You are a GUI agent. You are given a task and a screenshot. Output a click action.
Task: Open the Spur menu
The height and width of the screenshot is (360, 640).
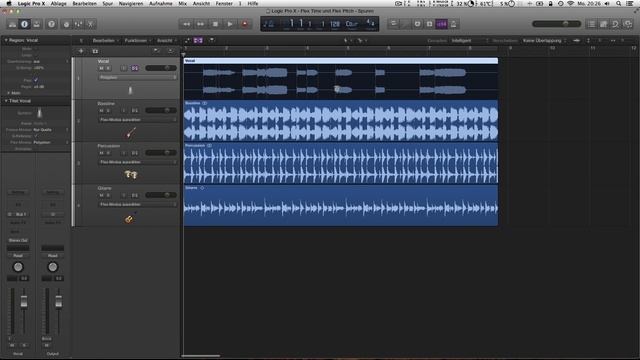point(107,3)
